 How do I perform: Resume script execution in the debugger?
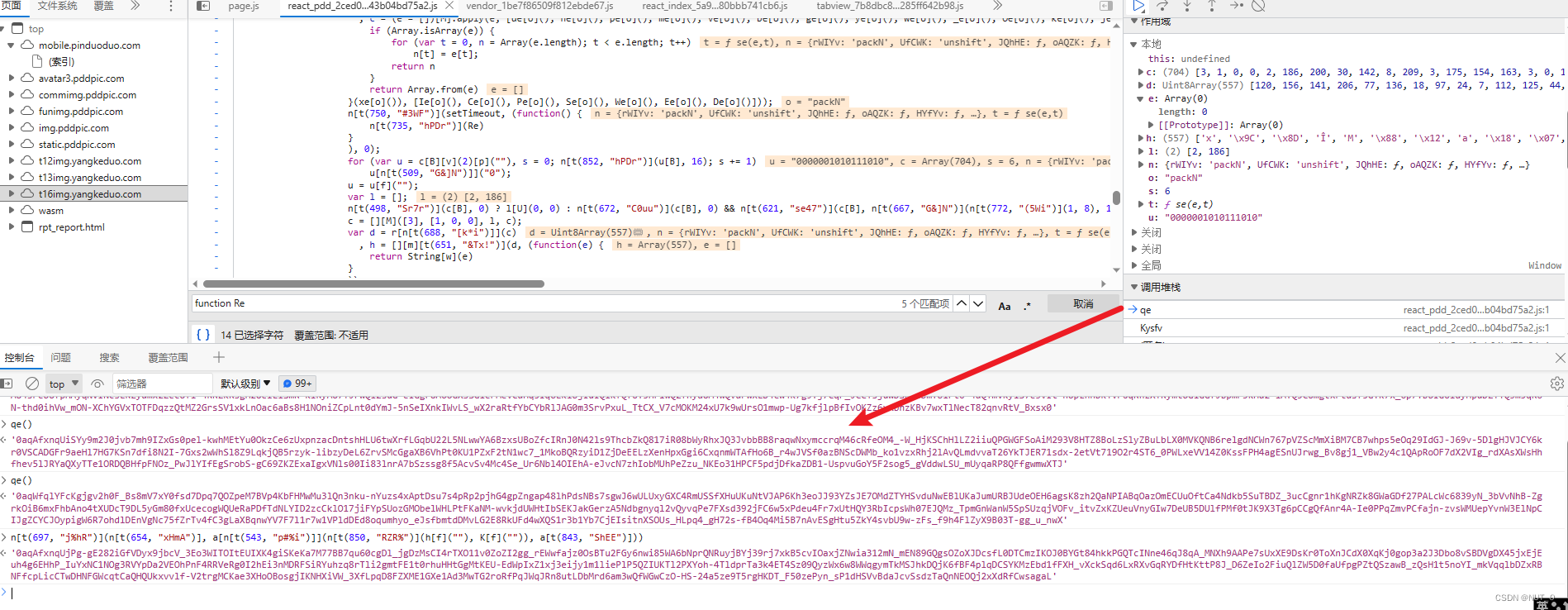point(1138,6)
